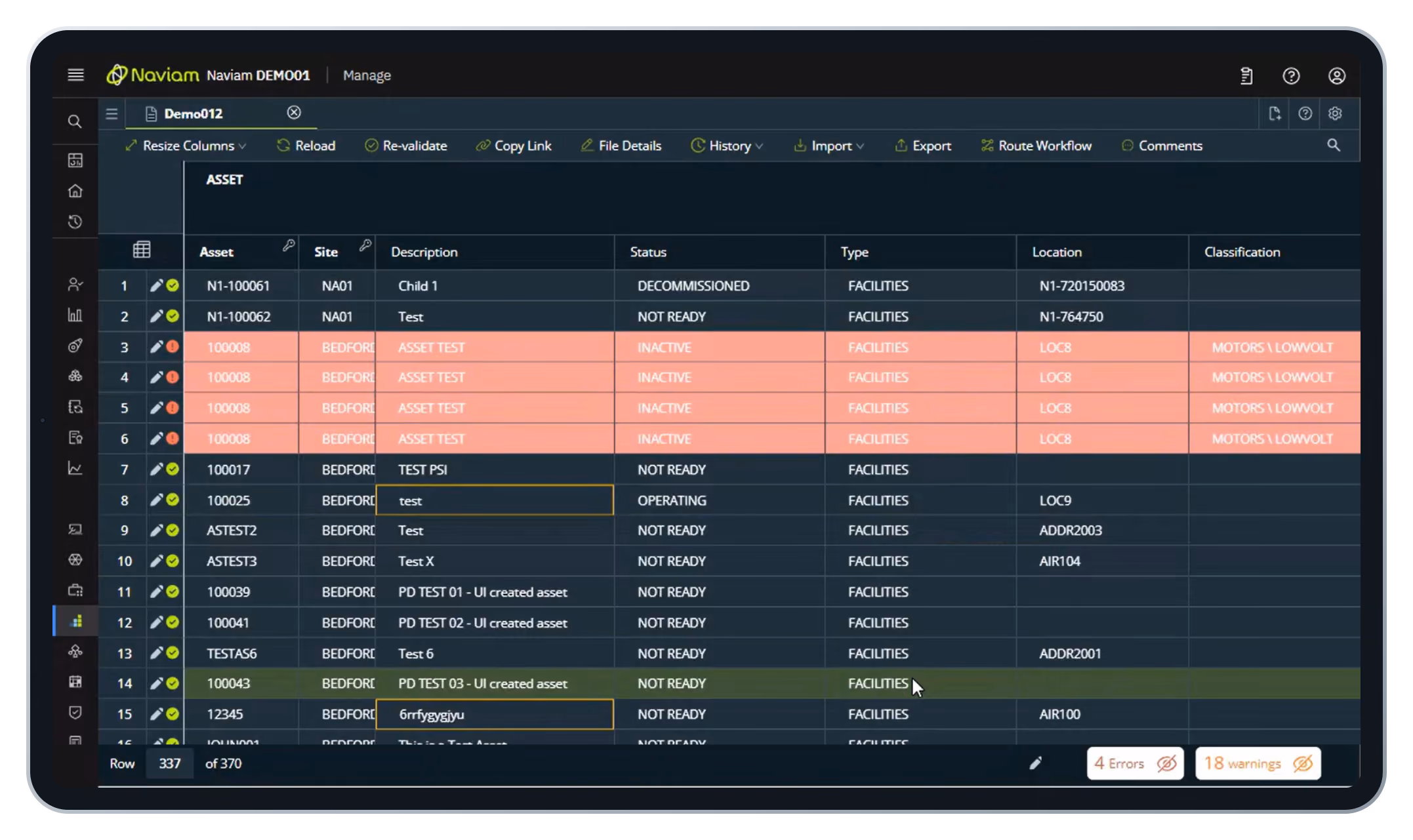Click the edit pencil in bottom status bar

coord(1035,763)
